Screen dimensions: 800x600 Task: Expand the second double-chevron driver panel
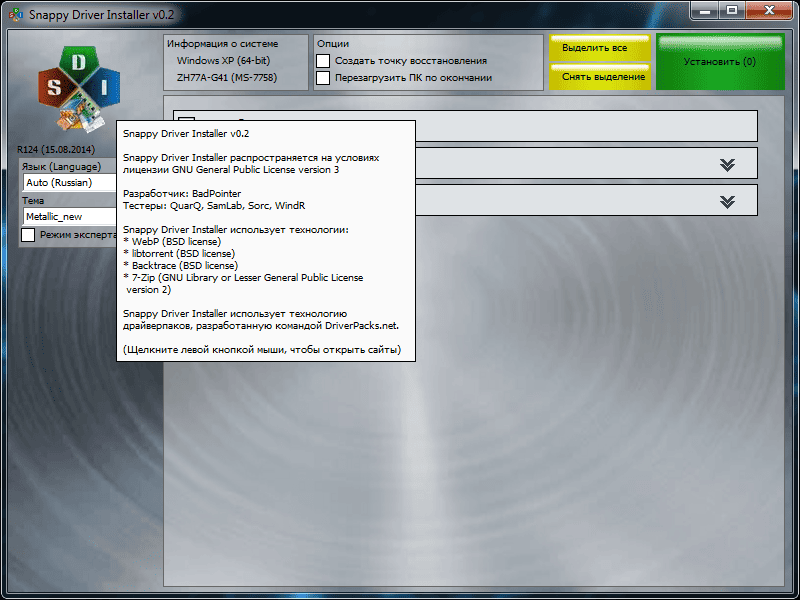click(728, 202)
